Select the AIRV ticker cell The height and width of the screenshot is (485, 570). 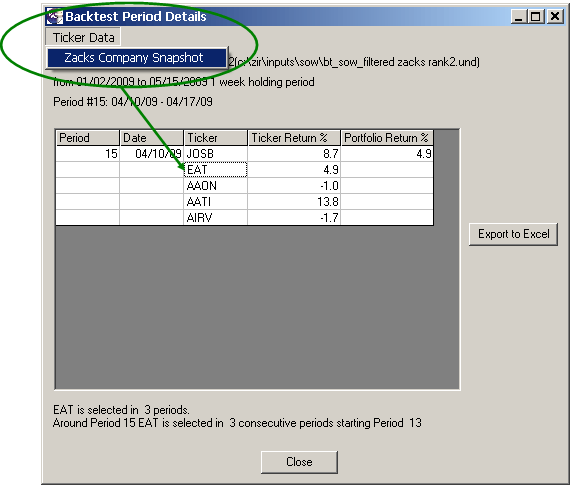tap(216, 218)
